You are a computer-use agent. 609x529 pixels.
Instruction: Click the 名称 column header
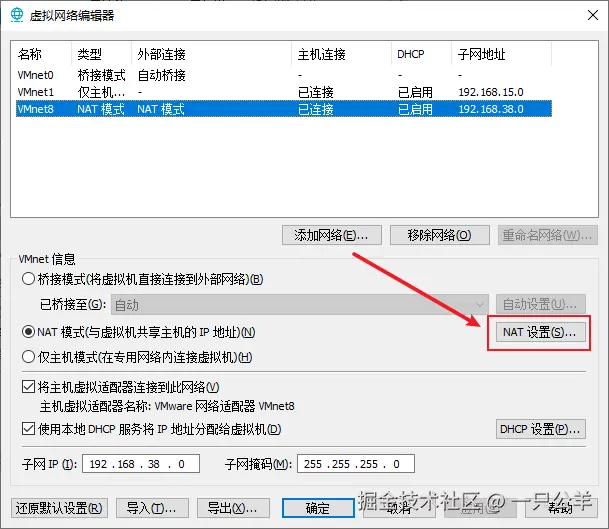[43, 54]
